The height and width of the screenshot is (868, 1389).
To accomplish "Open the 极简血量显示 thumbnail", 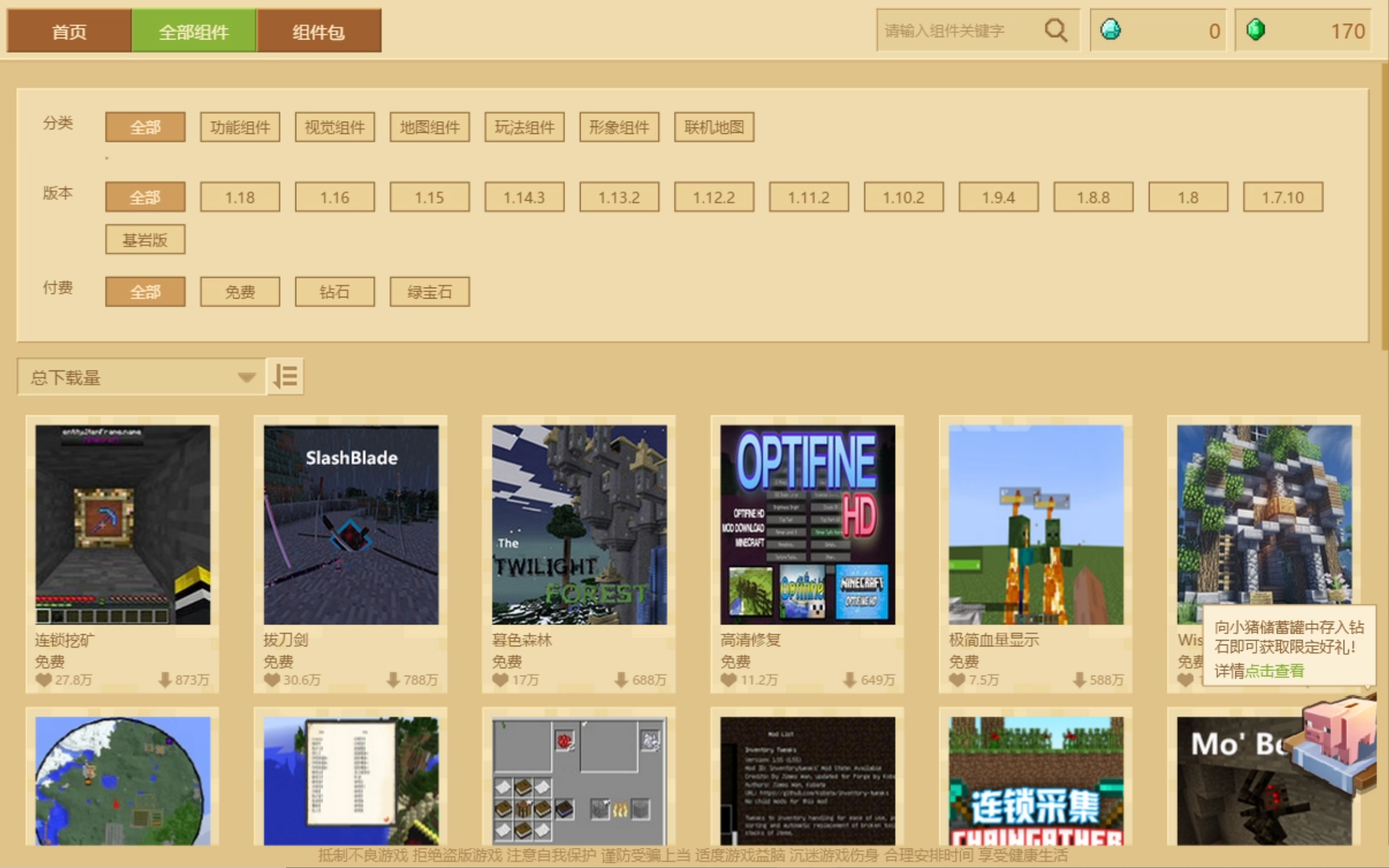I will (1036, 525).
